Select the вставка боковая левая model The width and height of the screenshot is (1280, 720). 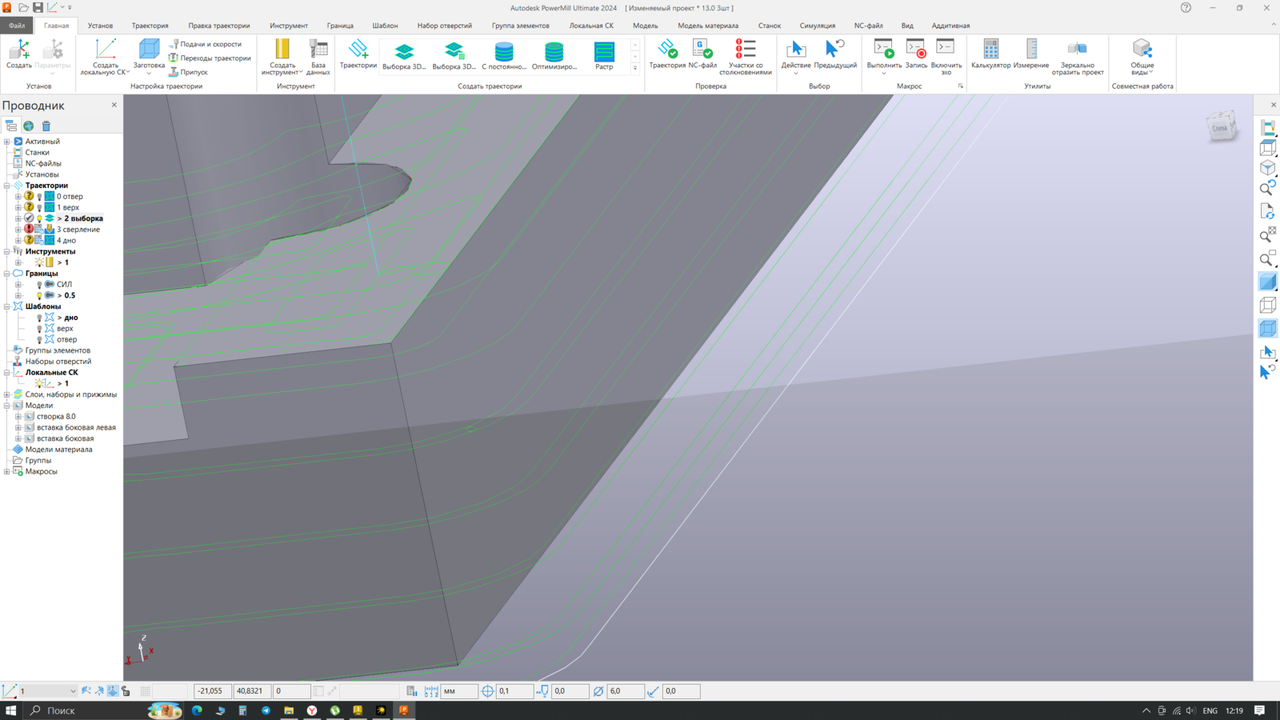click(x=76, y=428)
